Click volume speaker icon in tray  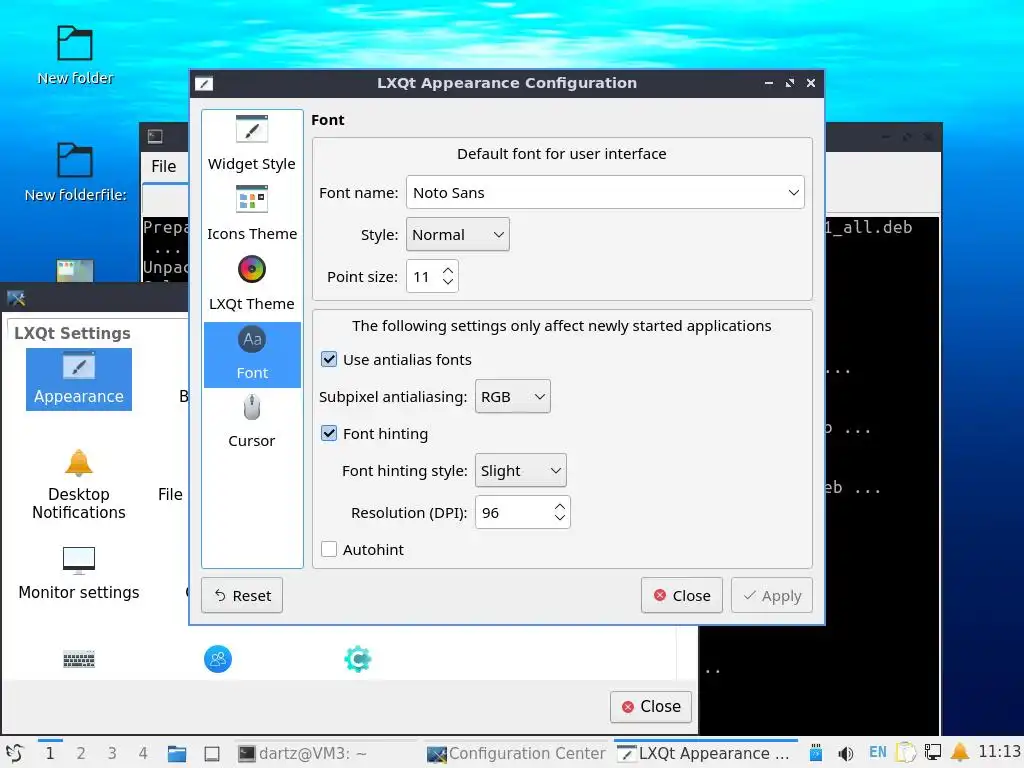[846, 754]
